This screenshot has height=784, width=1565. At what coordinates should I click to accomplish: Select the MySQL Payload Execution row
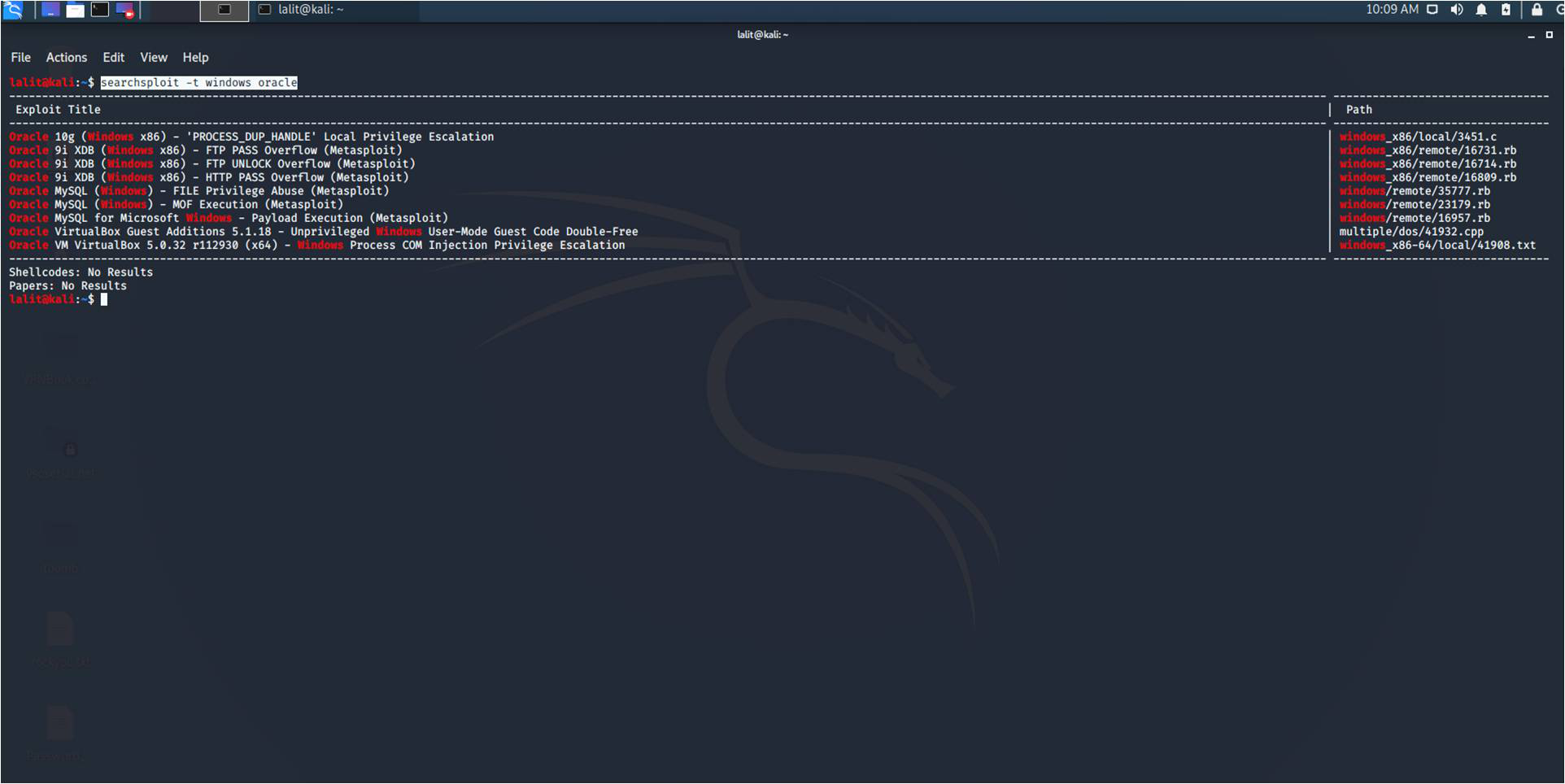pyautogui.click(x=229, y=218)
